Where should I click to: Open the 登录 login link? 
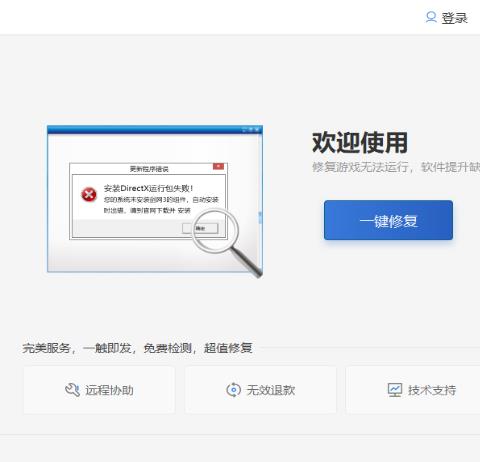point(455,18)
